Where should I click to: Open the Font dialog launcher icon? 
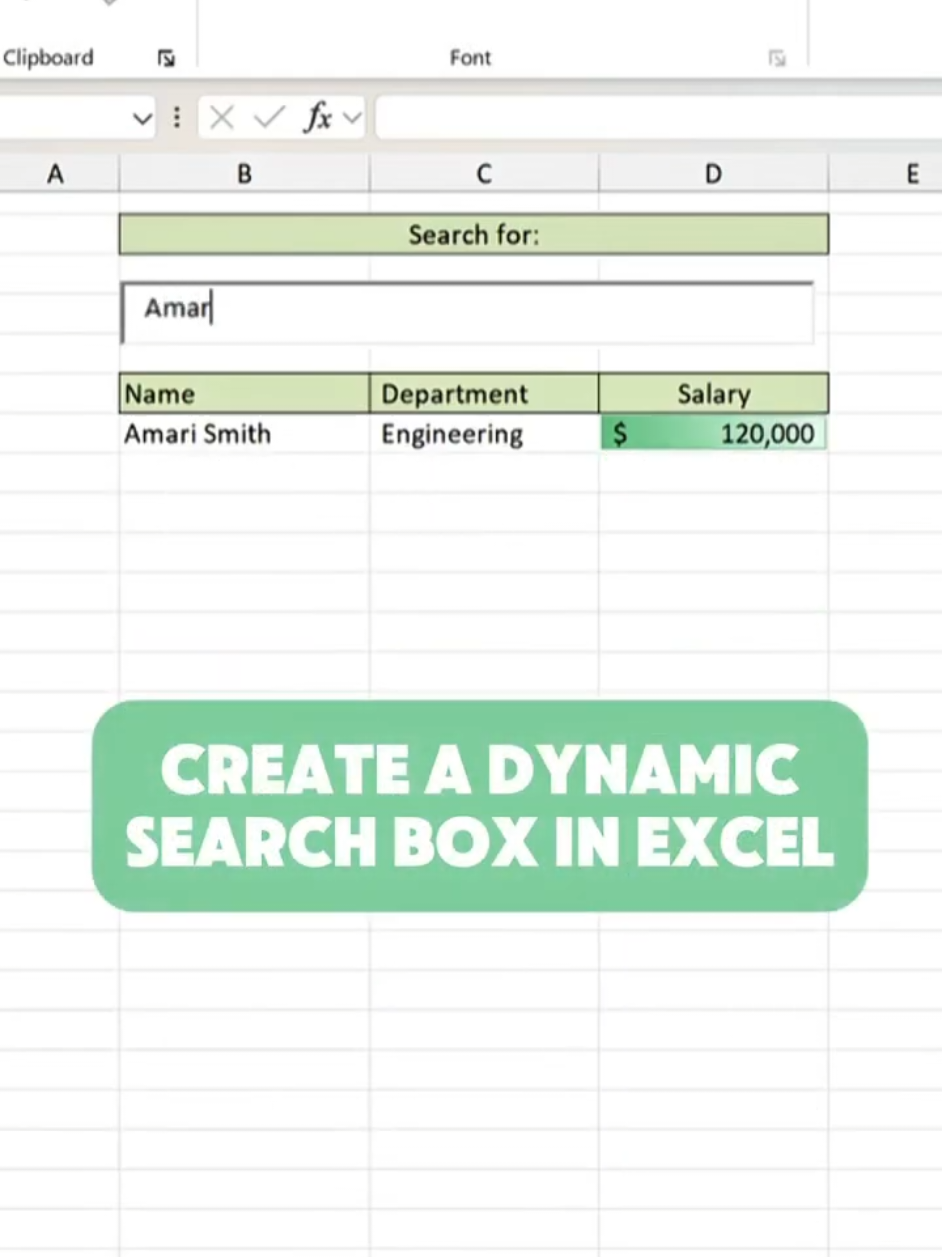777,59
